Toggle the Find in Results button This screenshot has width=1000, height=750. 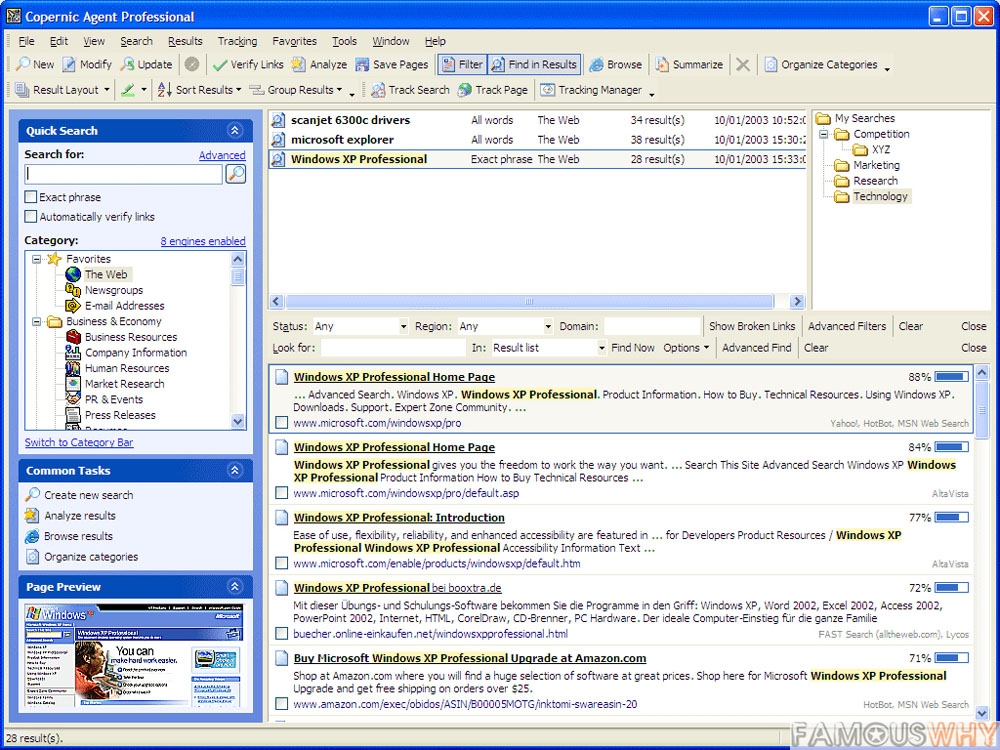(x=534, y=64)
